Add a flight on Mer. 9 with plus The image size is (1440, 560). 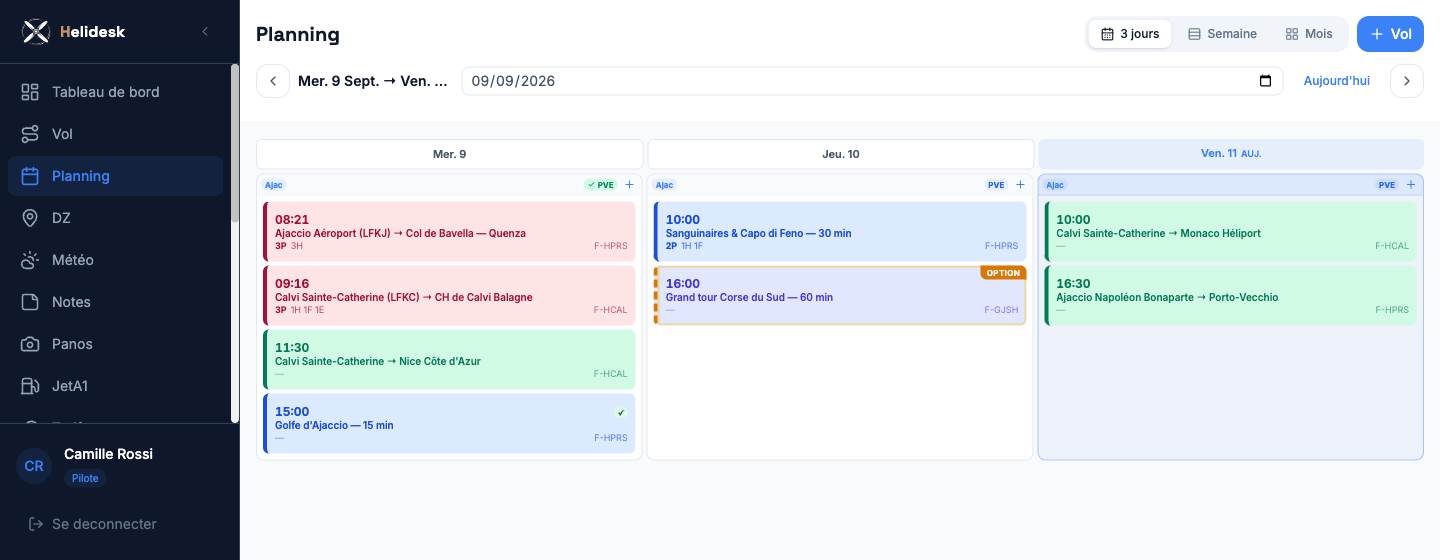tap(629, 185)
